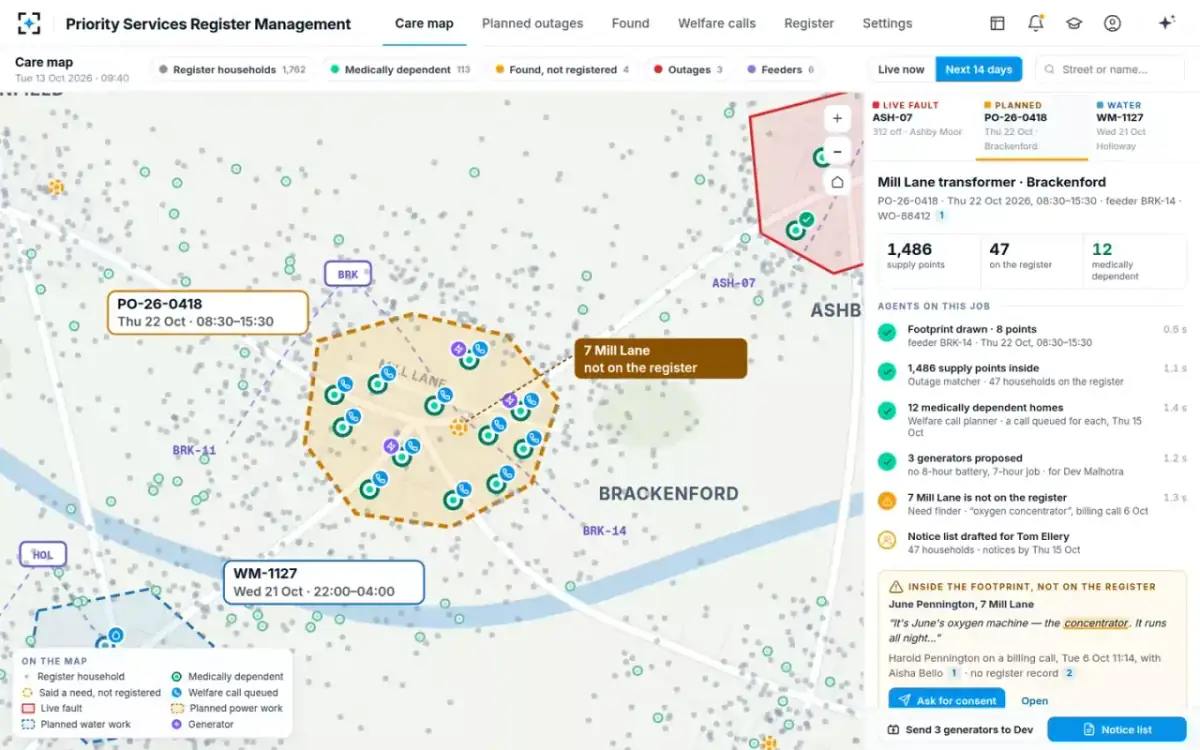Click warning triangle in Inside the footprint card
The height and width of the screenshot is (750, 1200).
[896, 587]
